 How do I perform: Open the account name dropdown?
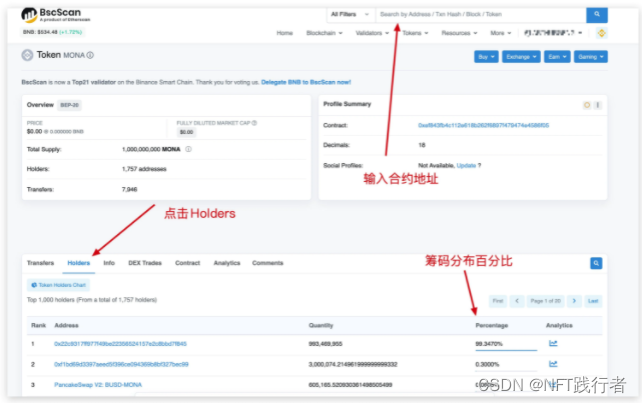point(553,33)
